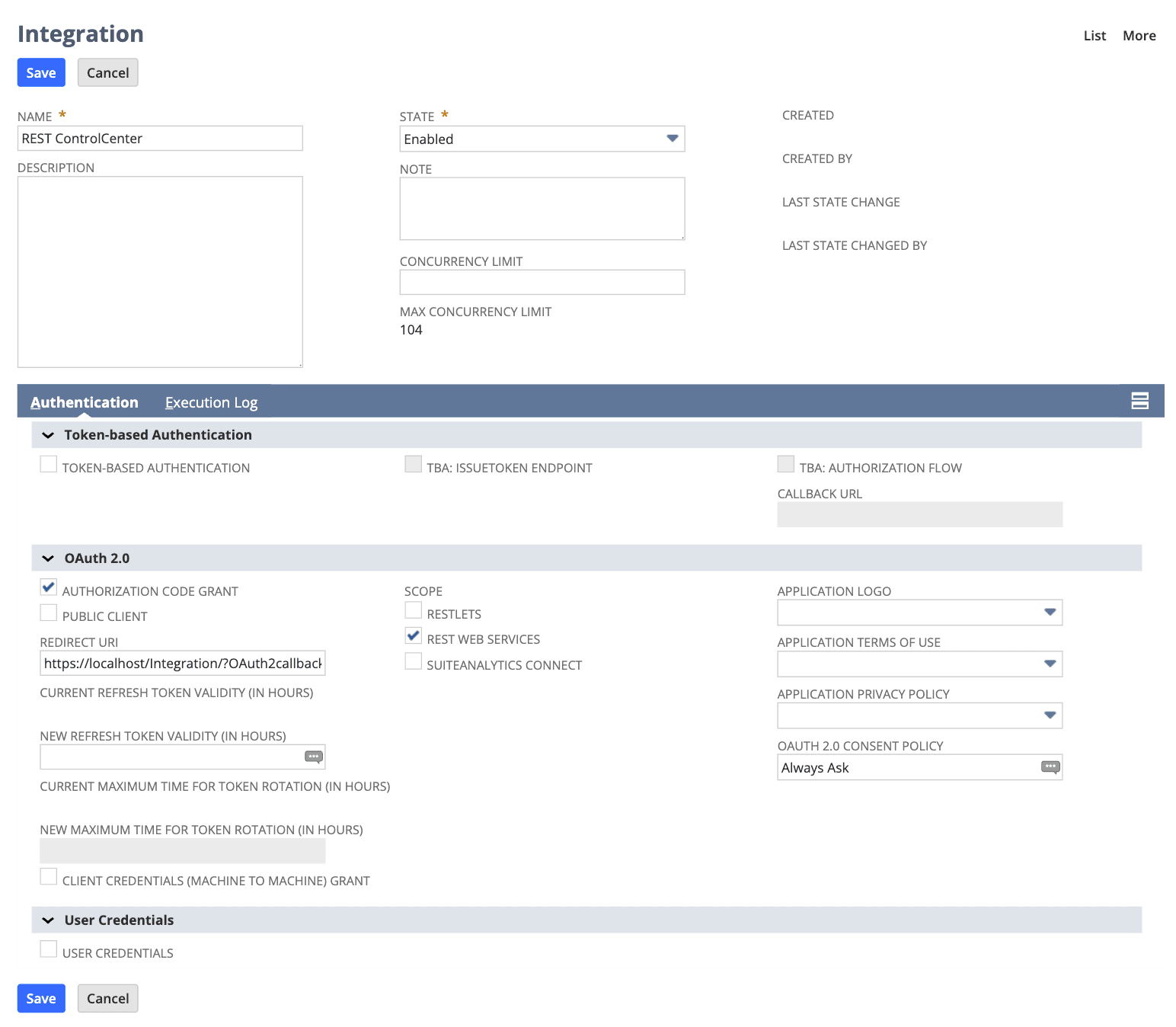Image resolution: width=1176 pixels, height=1027 pixels.
Task: Click the layout toggle icon on the tab bar
Action: click(x=1139, y=400)
